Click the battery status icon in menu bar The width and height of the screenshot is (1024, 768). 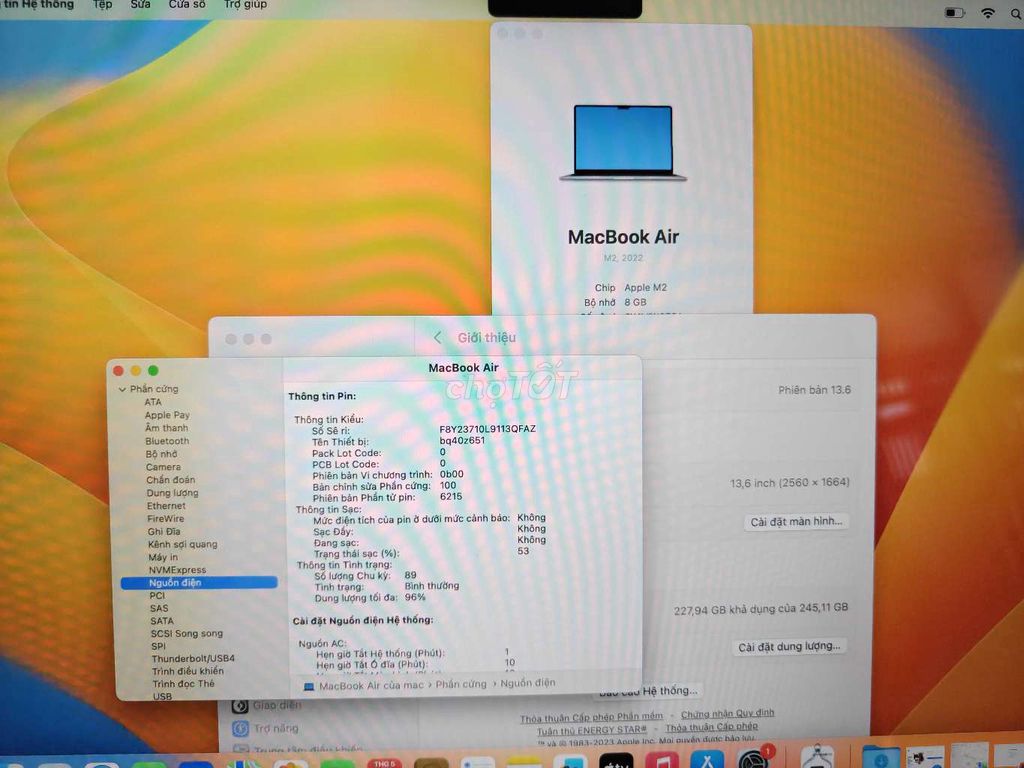click(x=955, y=12)
